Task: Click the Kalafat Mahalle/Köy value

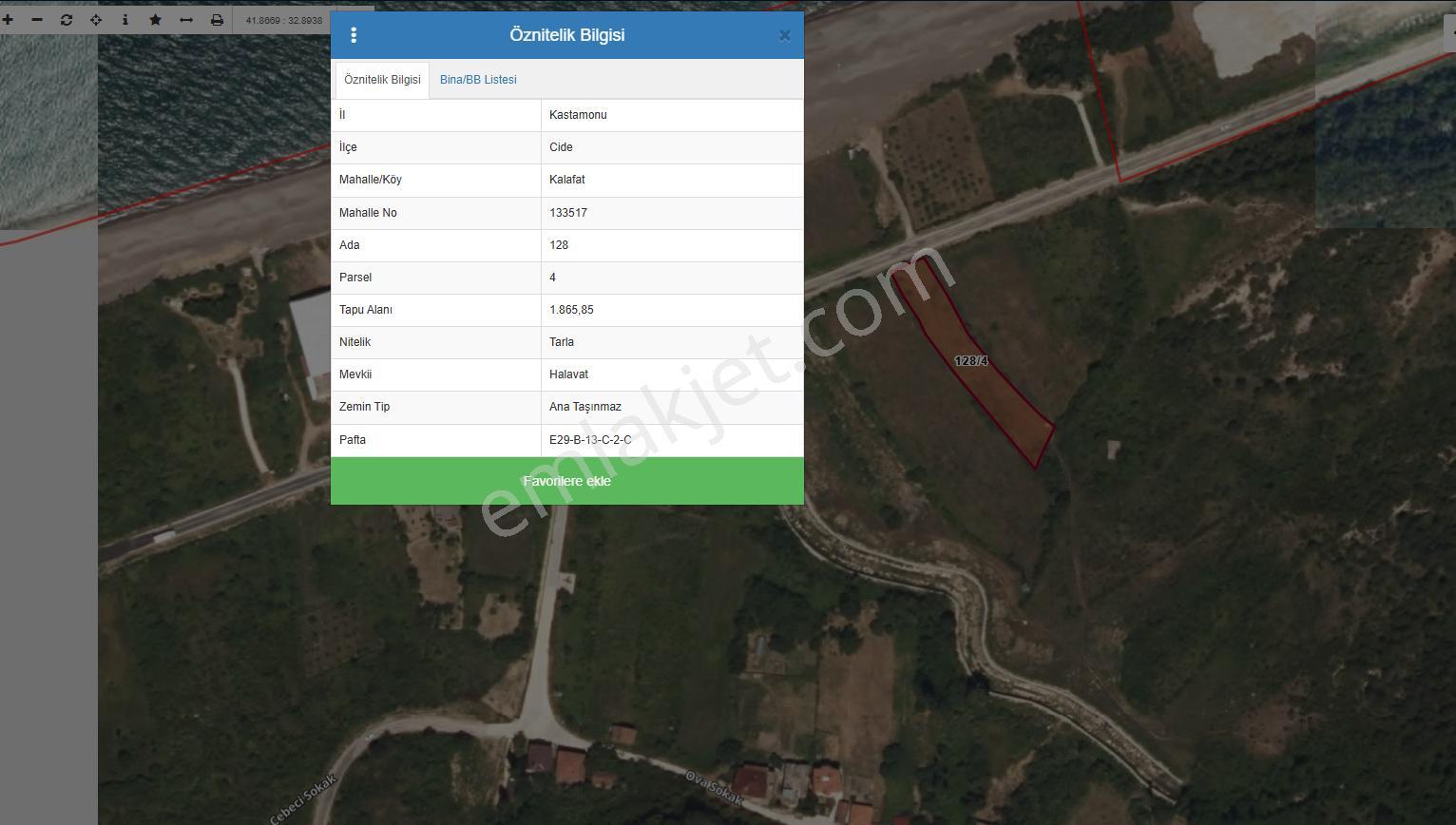Action: pos(567,180)
